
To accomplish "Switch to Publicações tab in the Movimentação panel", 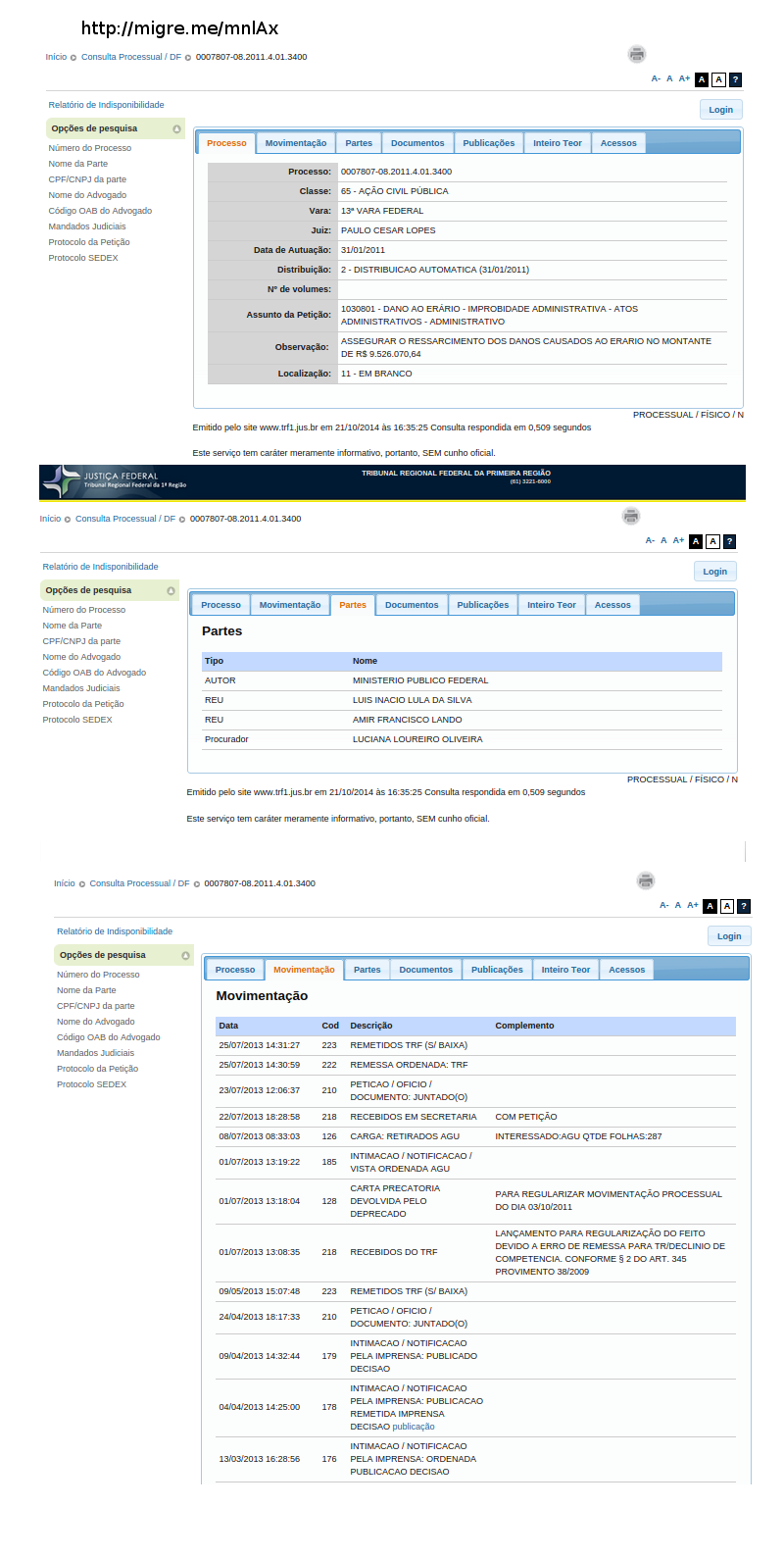I will click(x=497, y=970).
